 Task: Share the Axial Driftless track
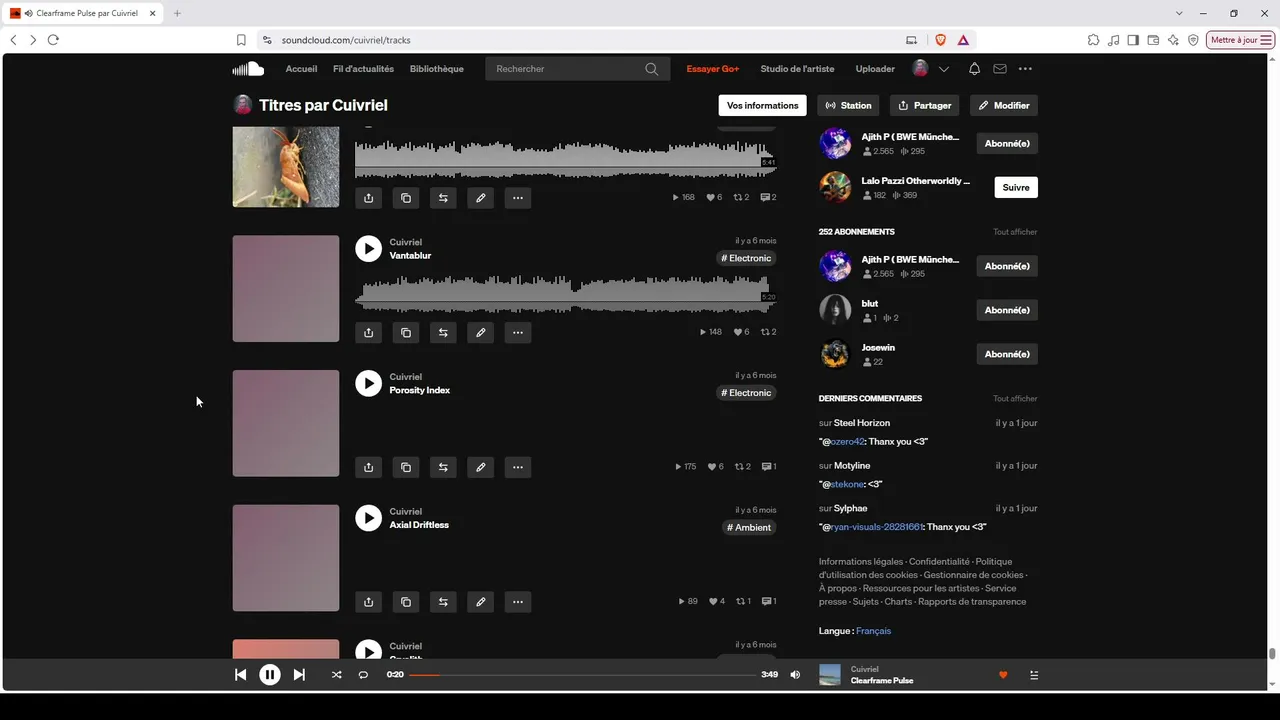click(x=369, y=602)
